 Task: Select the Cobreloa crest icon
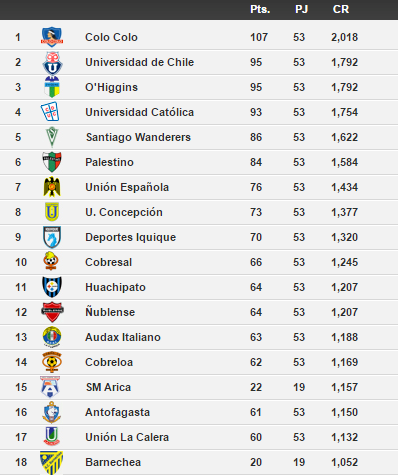[52, 362]
